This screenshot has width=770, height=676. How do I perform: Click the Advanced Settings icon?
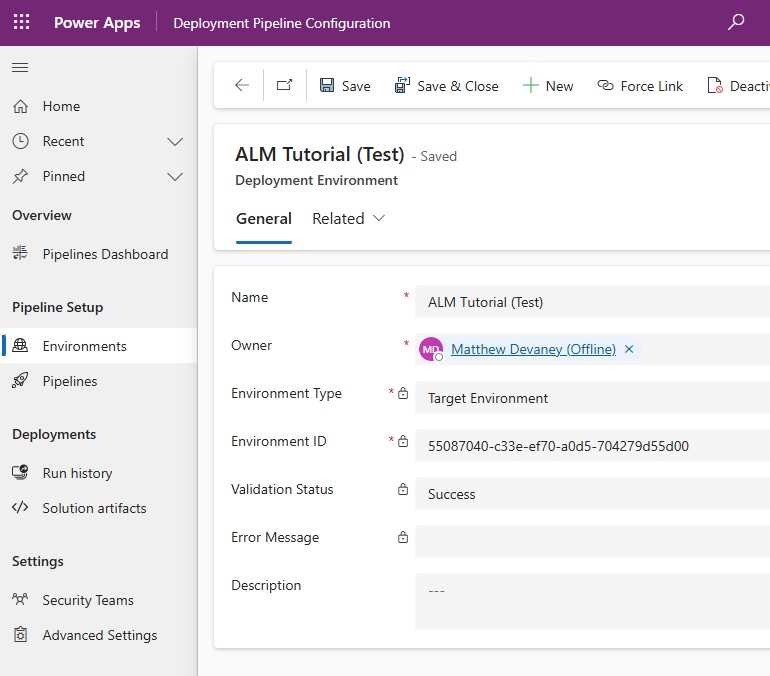(20, 635)
